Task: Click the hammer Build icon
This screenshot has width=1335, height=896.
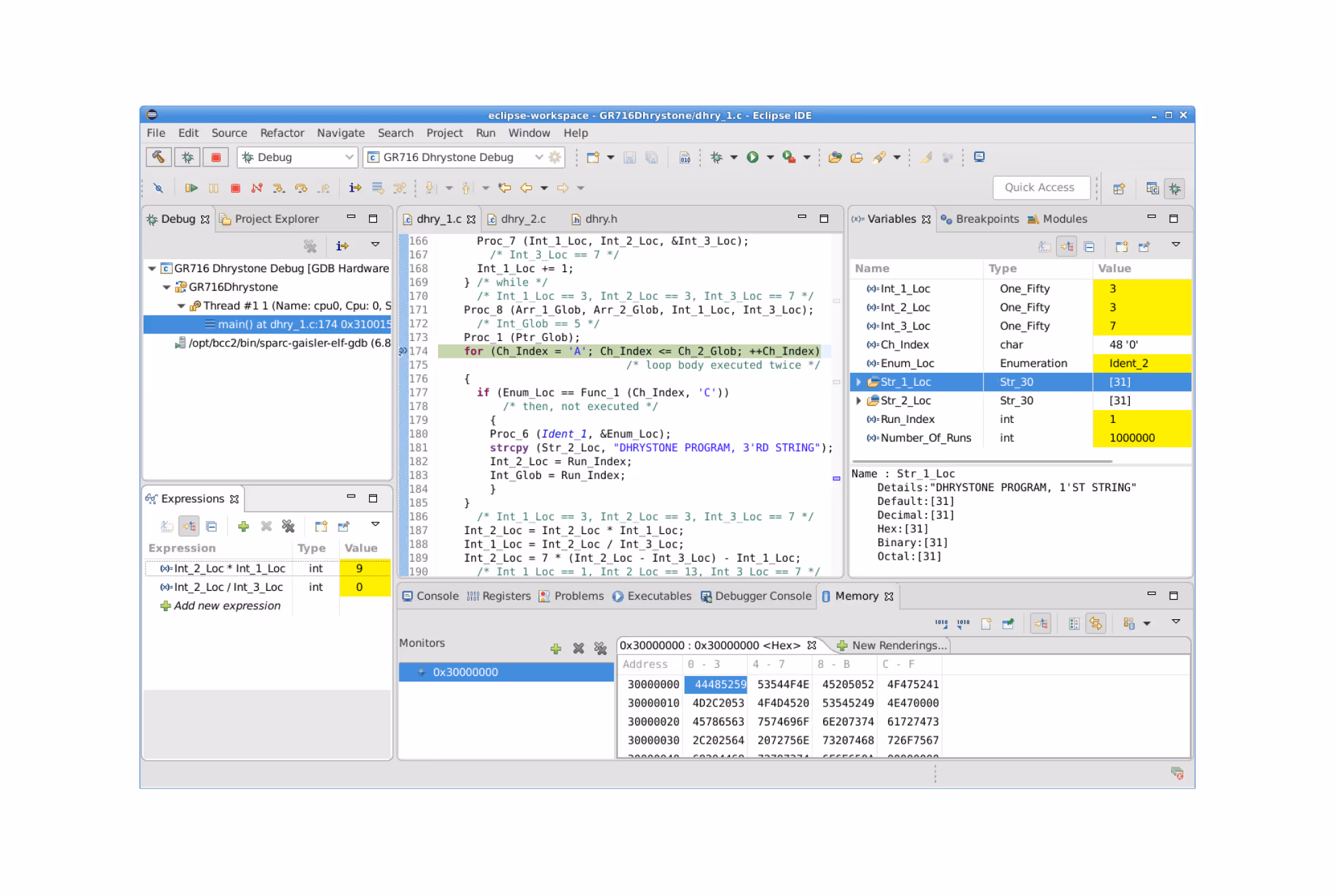Action: click(x=158, y=157)
